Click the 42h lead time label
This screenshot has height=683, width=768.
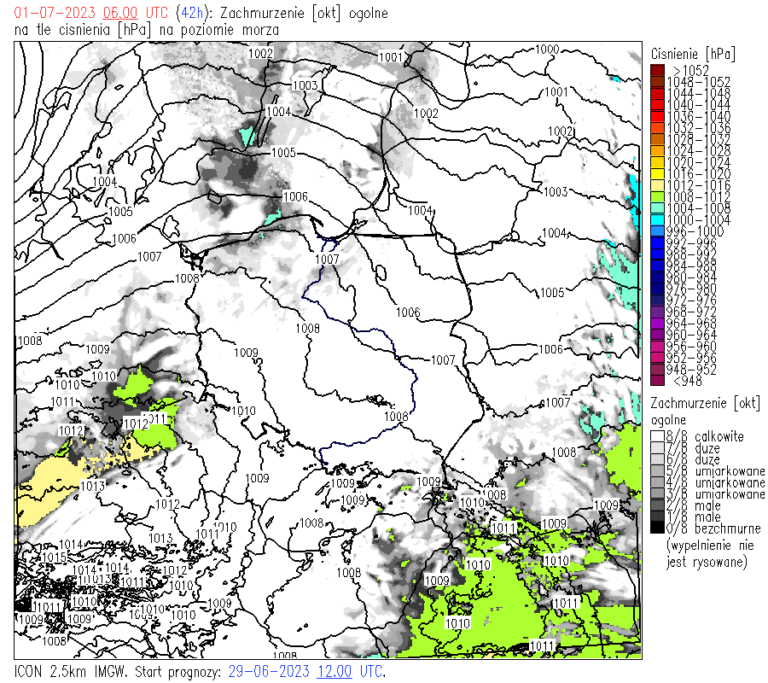point(191,12)
